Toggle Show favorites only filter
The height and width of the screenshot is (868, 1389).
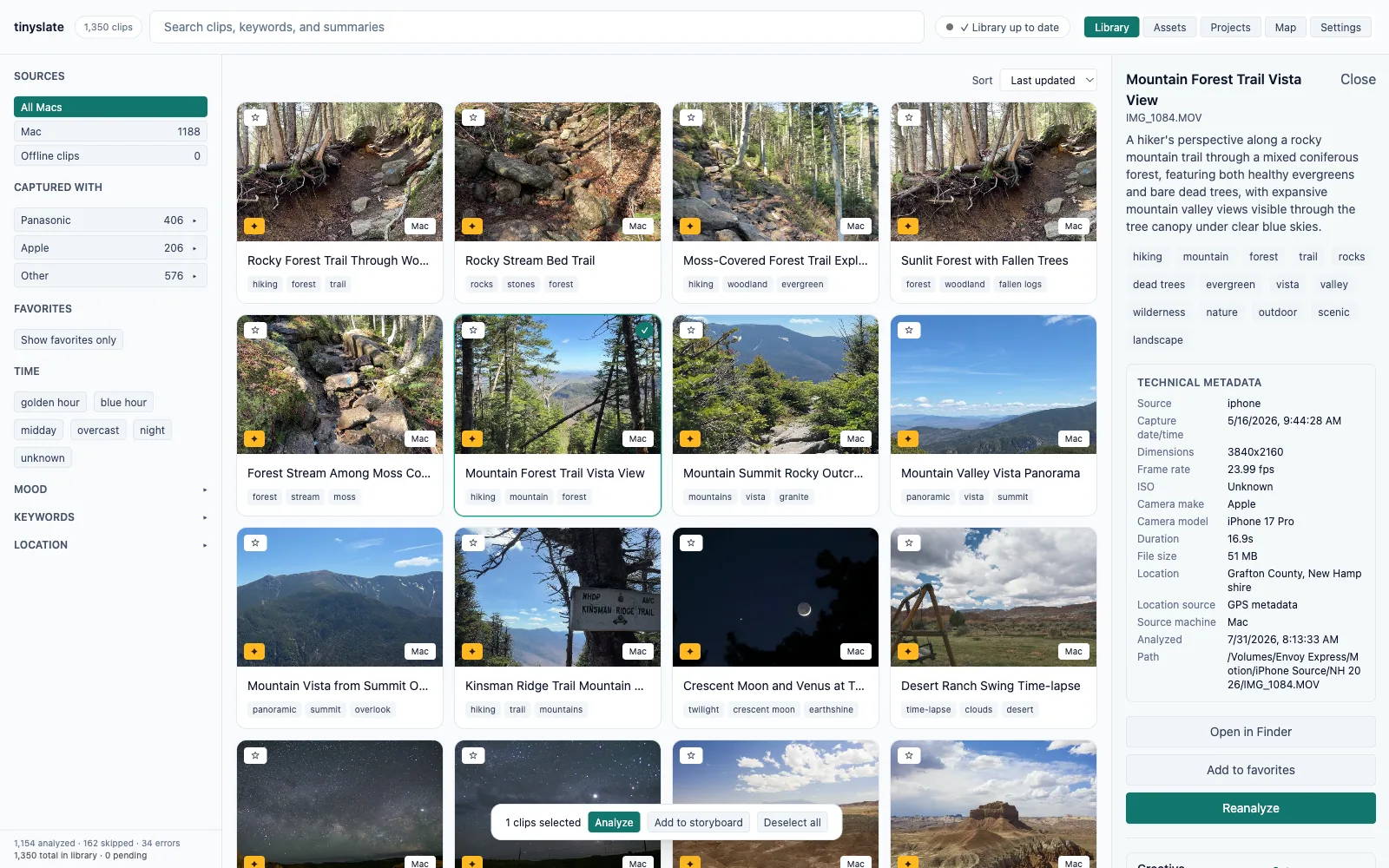(x=69, y=339)
